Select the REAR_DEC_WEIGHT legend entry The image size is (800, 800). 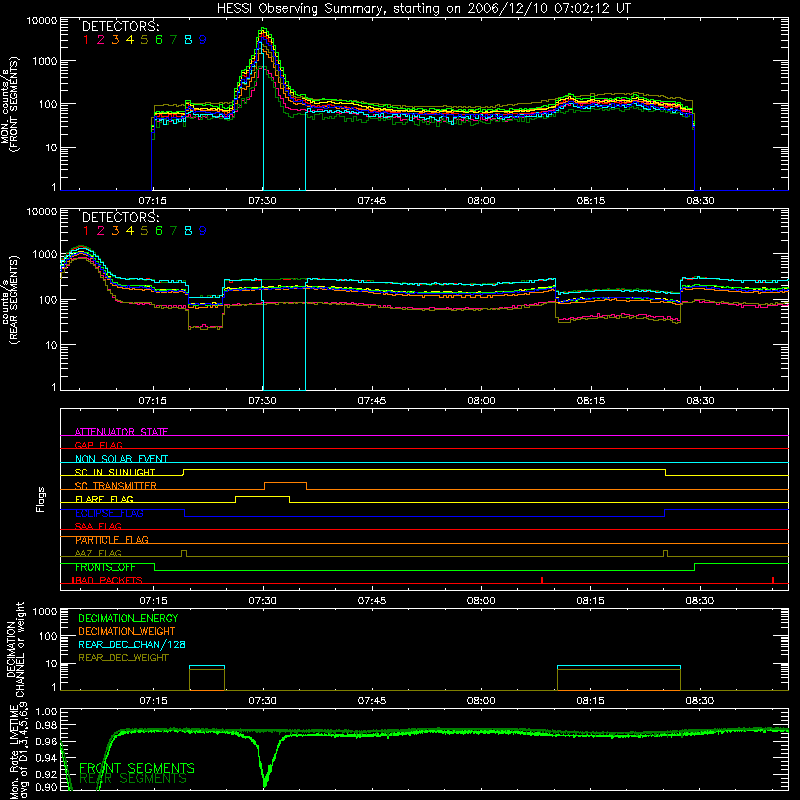pos(123,658)
